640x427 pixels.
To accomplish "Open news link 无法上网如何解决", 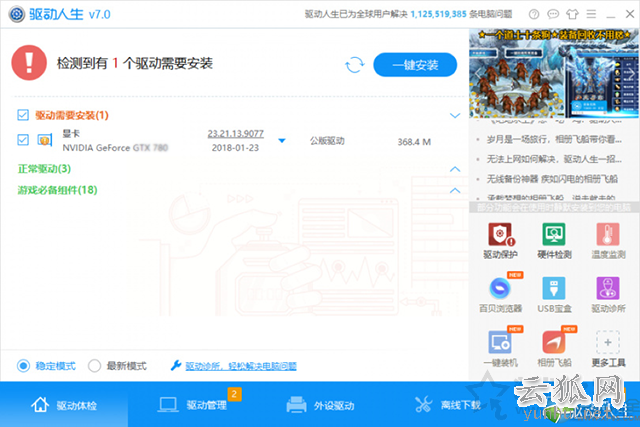I will click(x=554, y=159).
